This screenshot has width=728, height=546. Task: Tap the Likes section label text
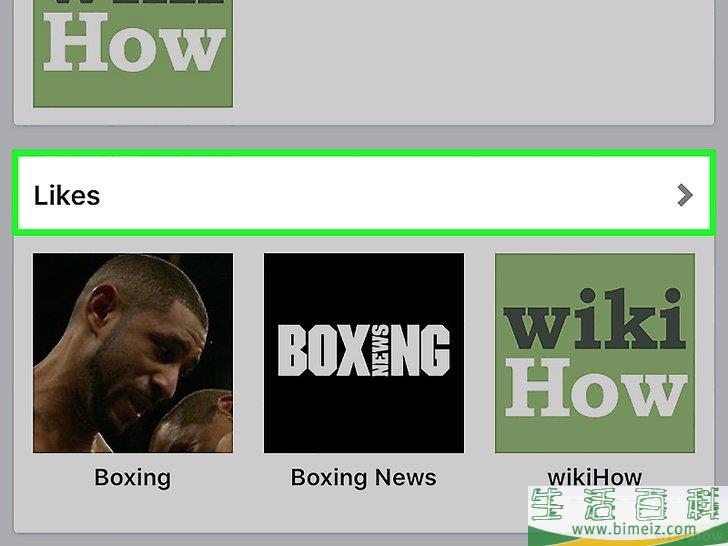pyautogui.click(x=67, y=195)
